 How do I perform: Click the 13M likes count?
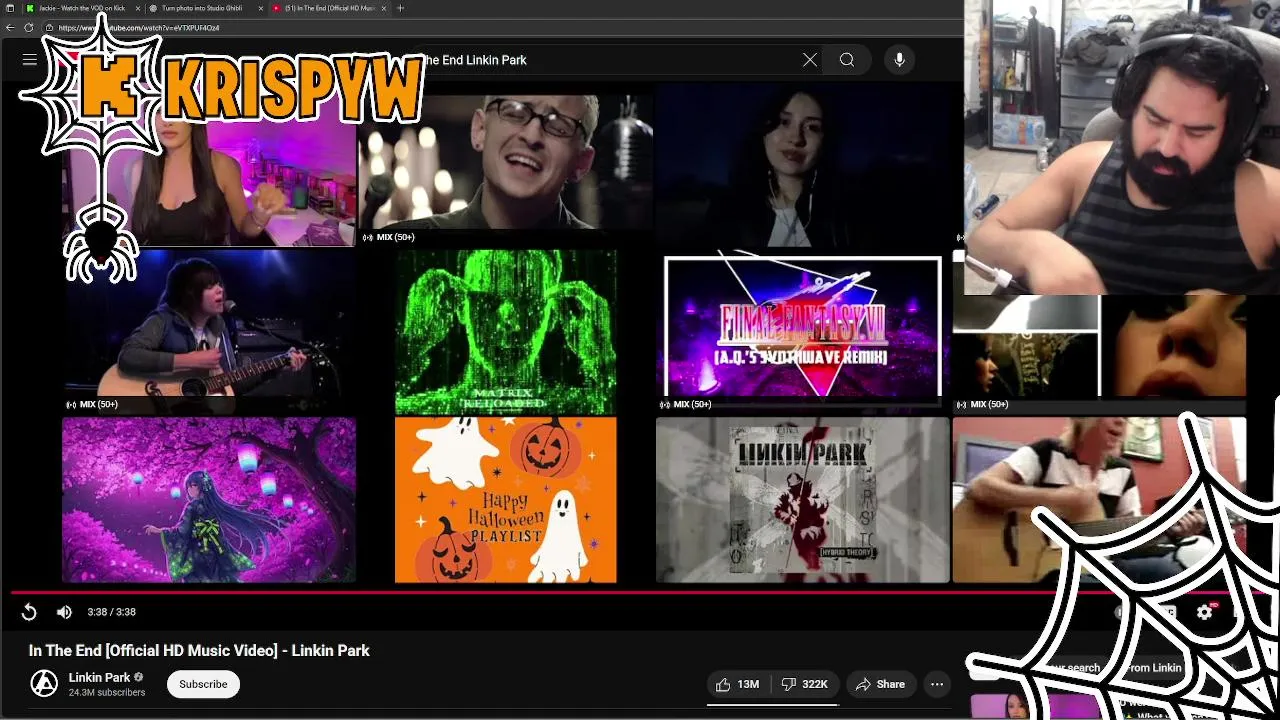click(748, 684)
